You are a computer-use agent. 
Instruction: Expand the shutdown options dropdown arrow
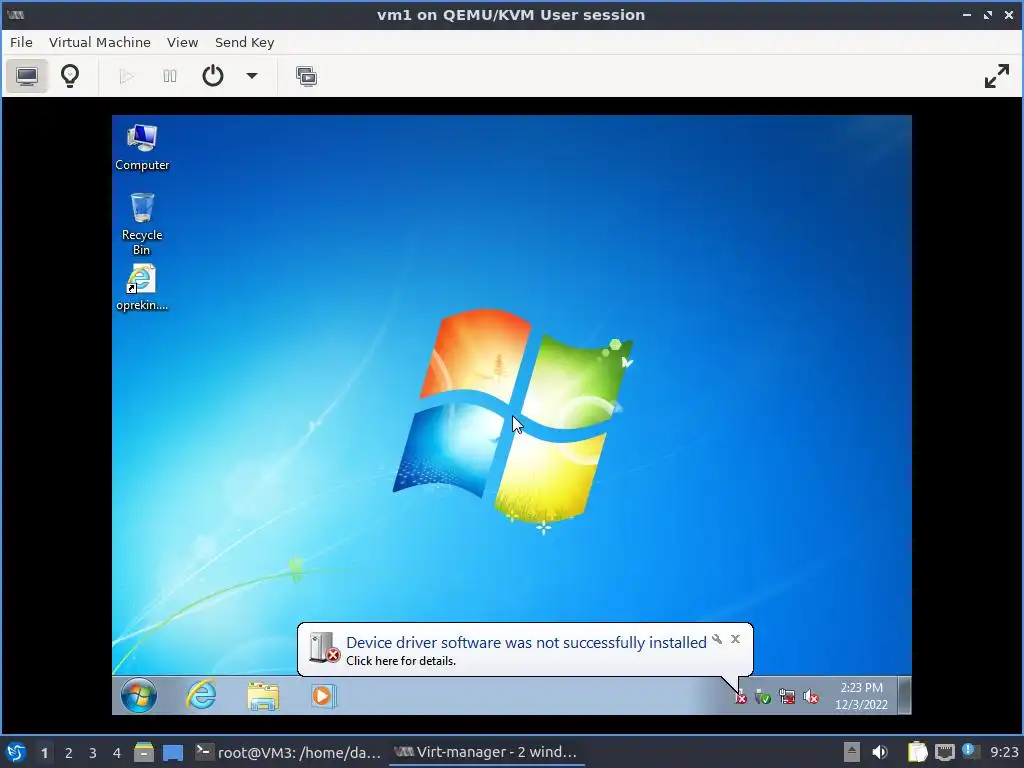pyautogui.click(x=251, y=76)
